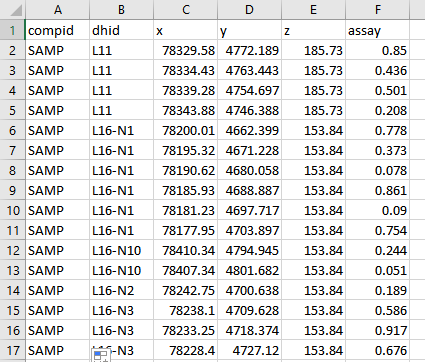Click the cell with assay 0.917
This screenshot has width=425, height=362.
click(377, 330)
